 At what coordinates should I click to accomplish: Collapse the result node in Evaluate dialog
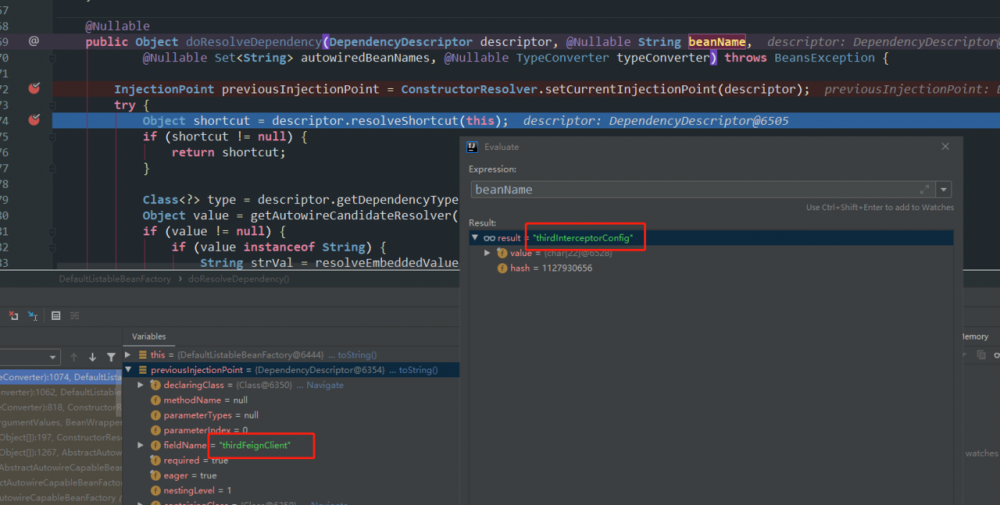coord(474,238)
